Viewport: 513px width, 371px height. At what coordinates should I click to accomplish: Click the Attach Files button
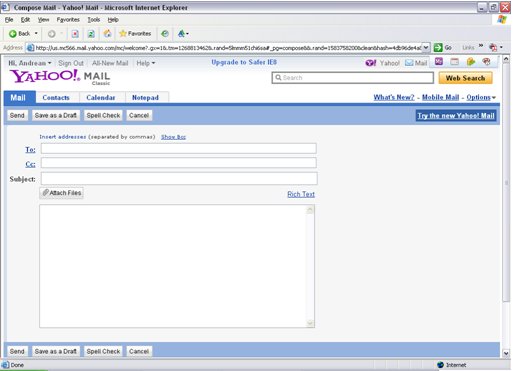pyautogui.click(x=62, y=193)
